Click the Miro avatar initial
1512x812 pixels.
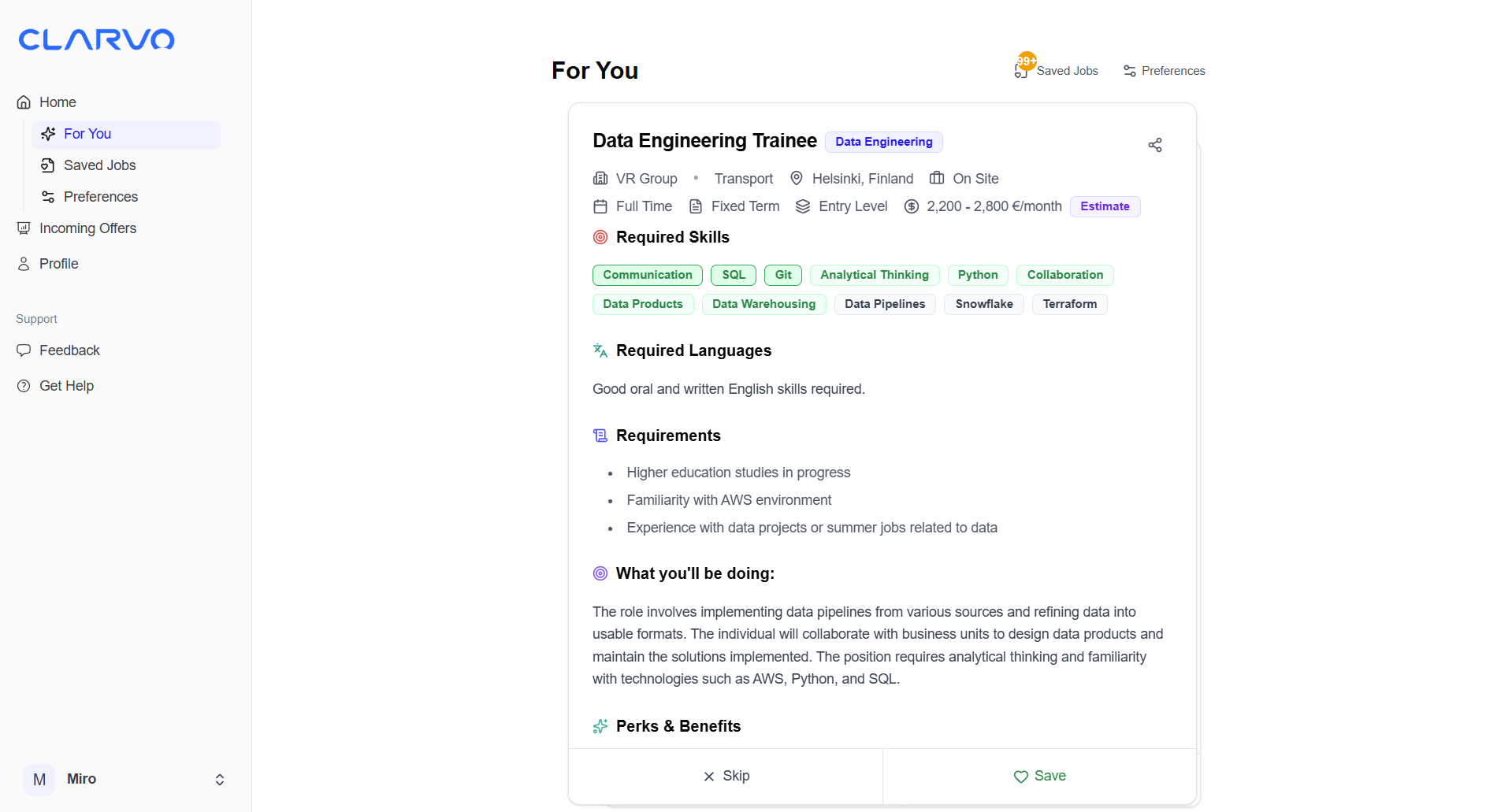(x=39, y=780)
